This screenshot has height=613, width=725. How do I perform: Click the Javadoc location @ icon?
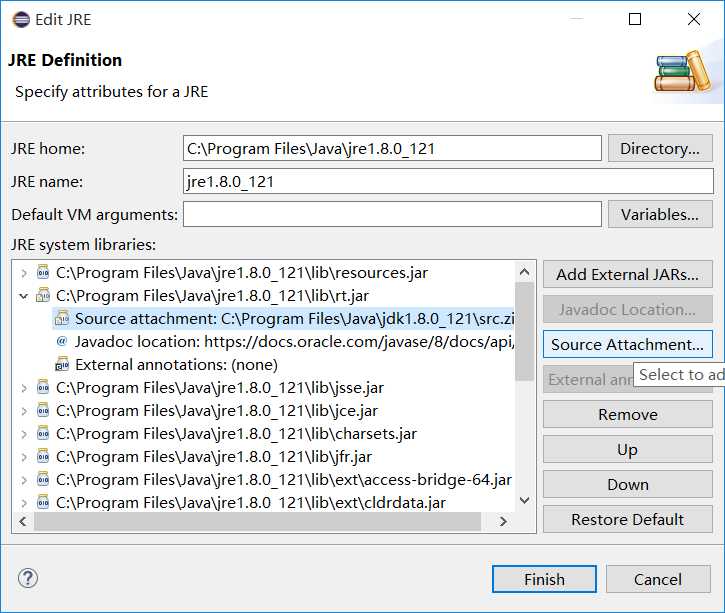tap(62, 342)
